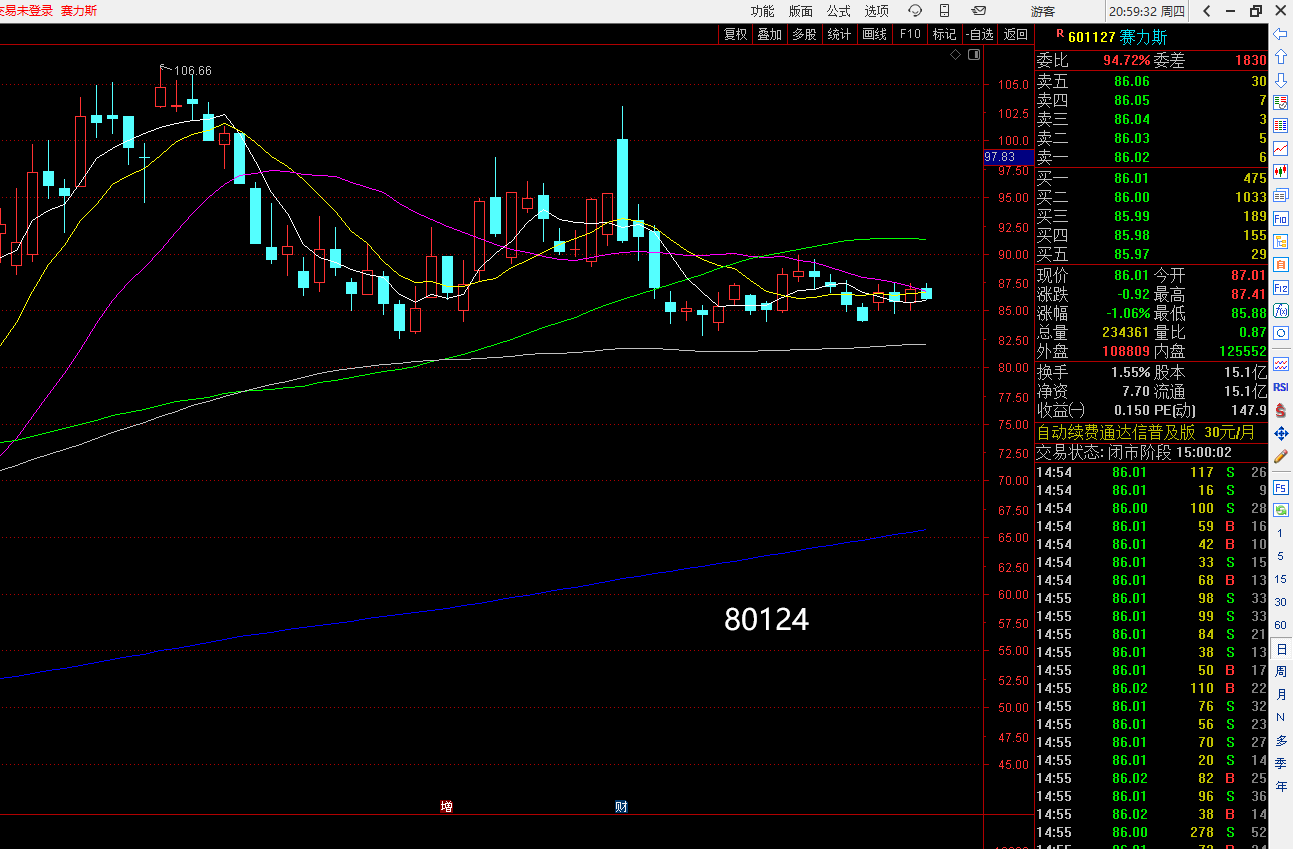Screen dimensions: 1293x849
Task: Select the 月 monthly period
Action: (x=1280, y=695)
